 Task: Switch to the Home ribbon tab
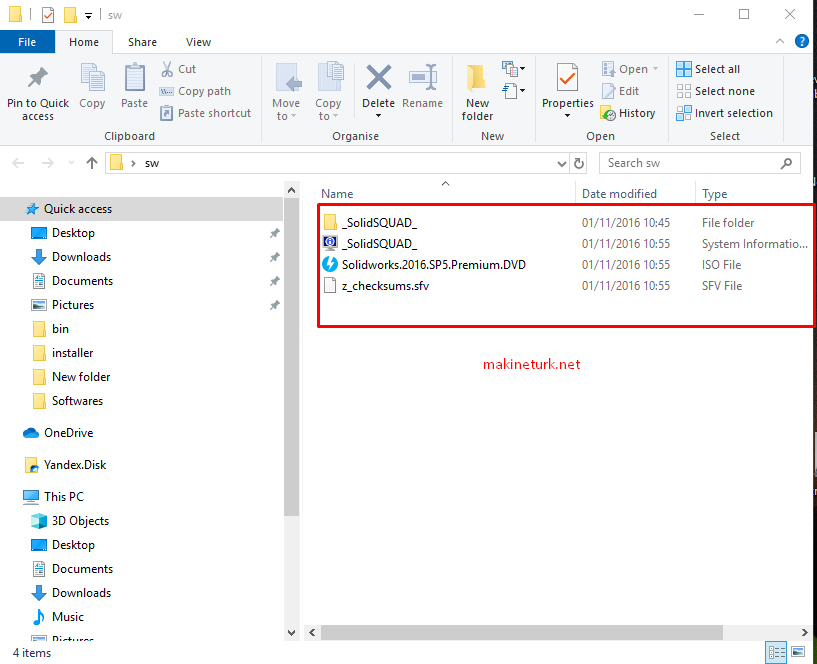pos(84,42)
